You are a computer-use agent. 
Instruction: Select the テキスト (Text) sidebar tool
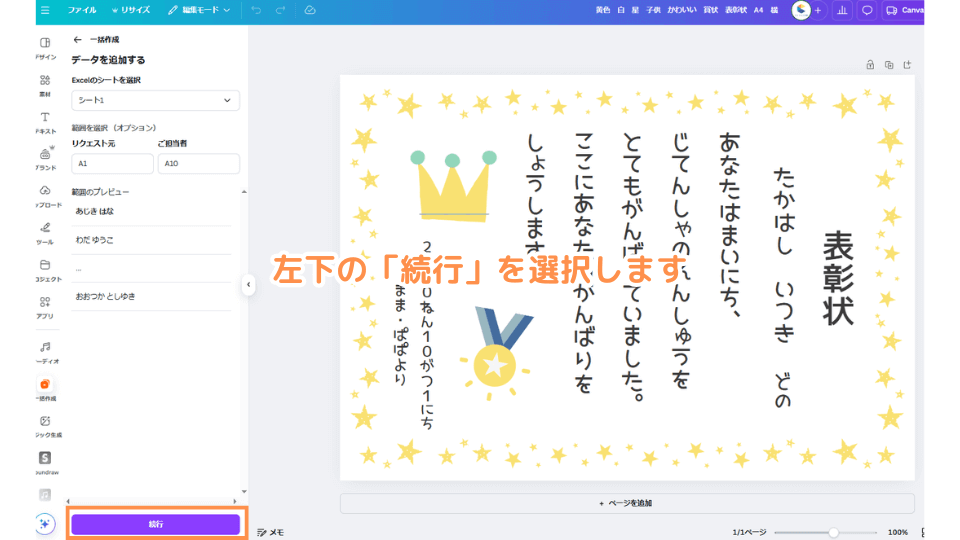45,122
